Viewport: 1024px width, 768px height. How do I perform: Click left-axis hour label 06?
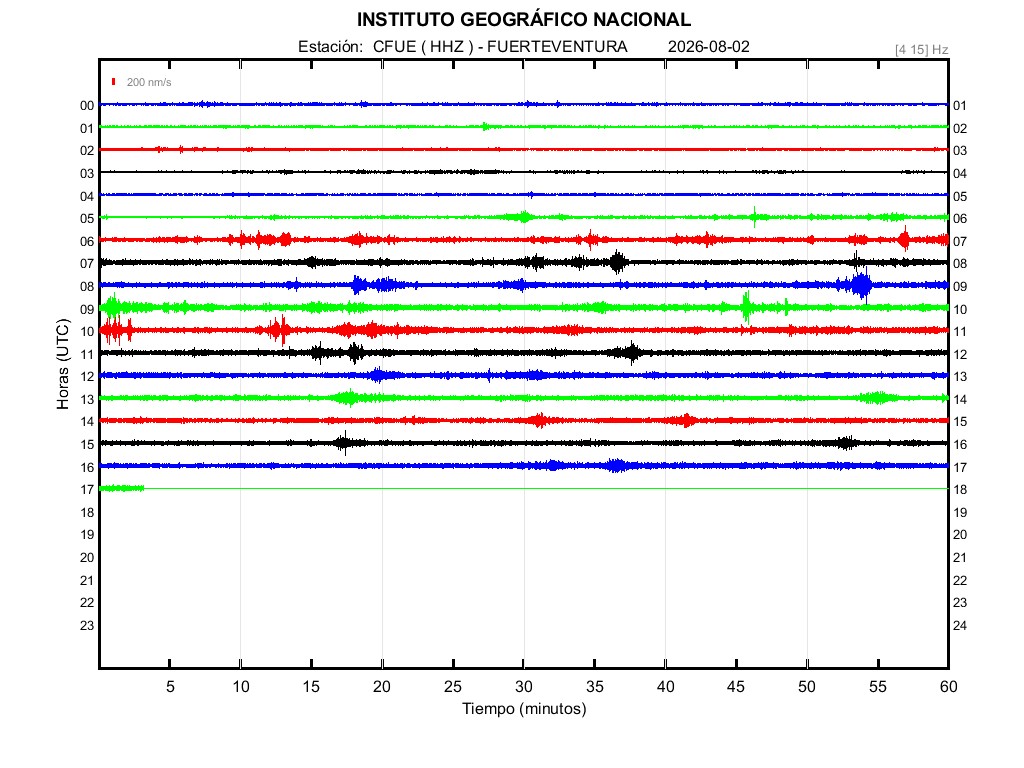click(x=87, y=242)
